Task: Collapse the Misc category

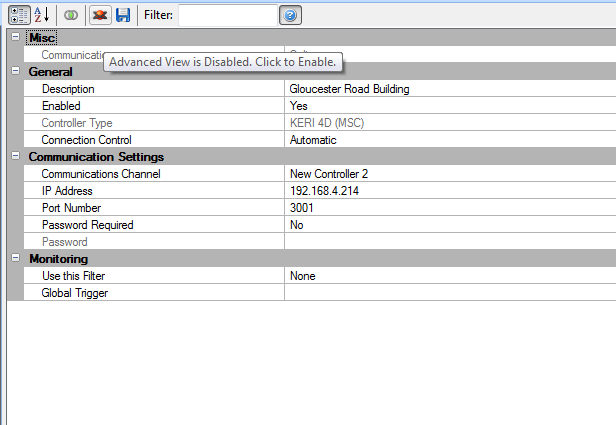Action: coord(15,37)
